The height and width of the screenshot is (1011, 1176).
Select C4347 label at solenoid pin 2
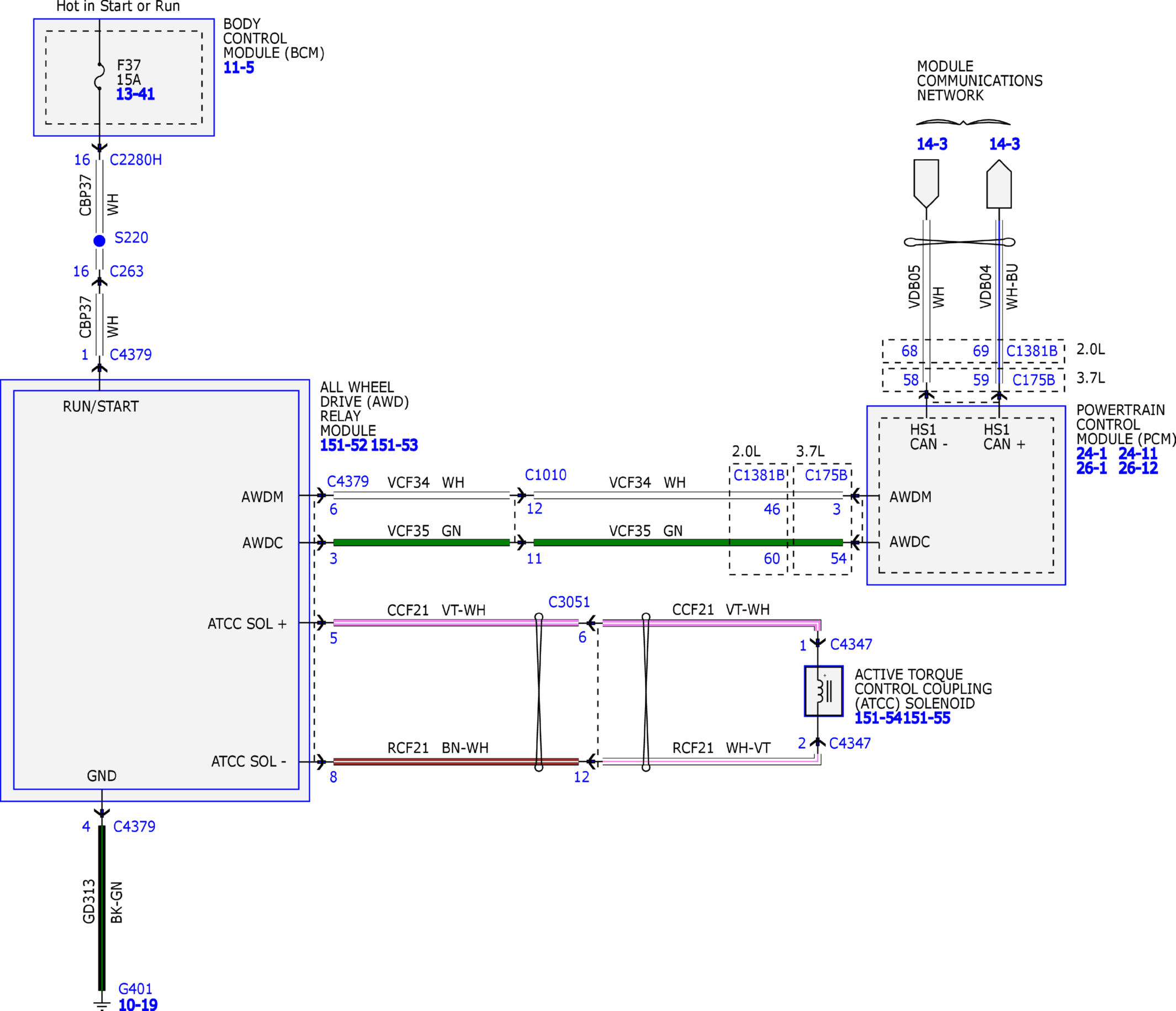[850, 743]
